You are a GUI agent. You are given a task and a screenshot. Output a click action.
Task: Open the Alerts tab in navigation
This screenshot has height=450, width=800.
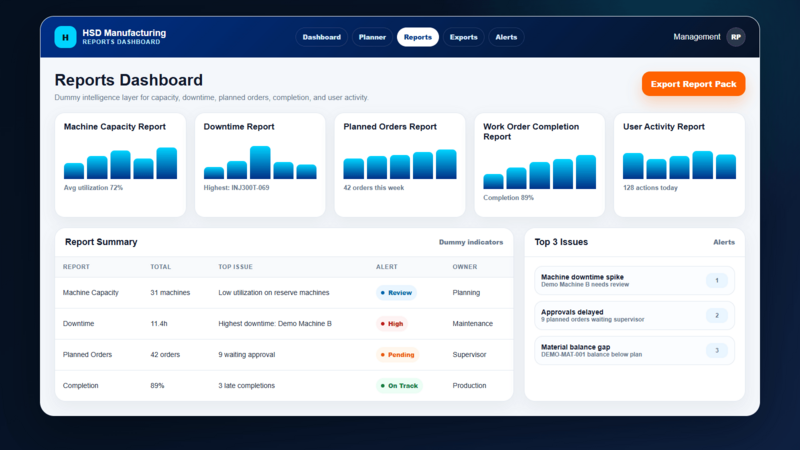tap(506, 37)
